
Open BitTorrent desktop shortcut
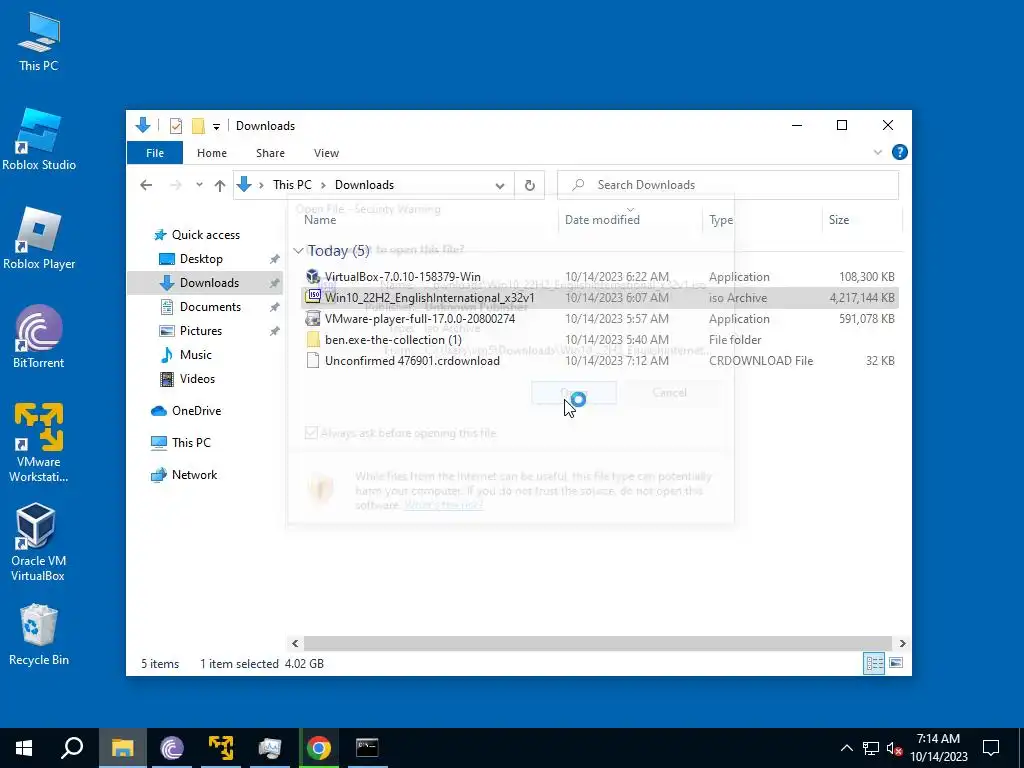(x=39, y=338)
